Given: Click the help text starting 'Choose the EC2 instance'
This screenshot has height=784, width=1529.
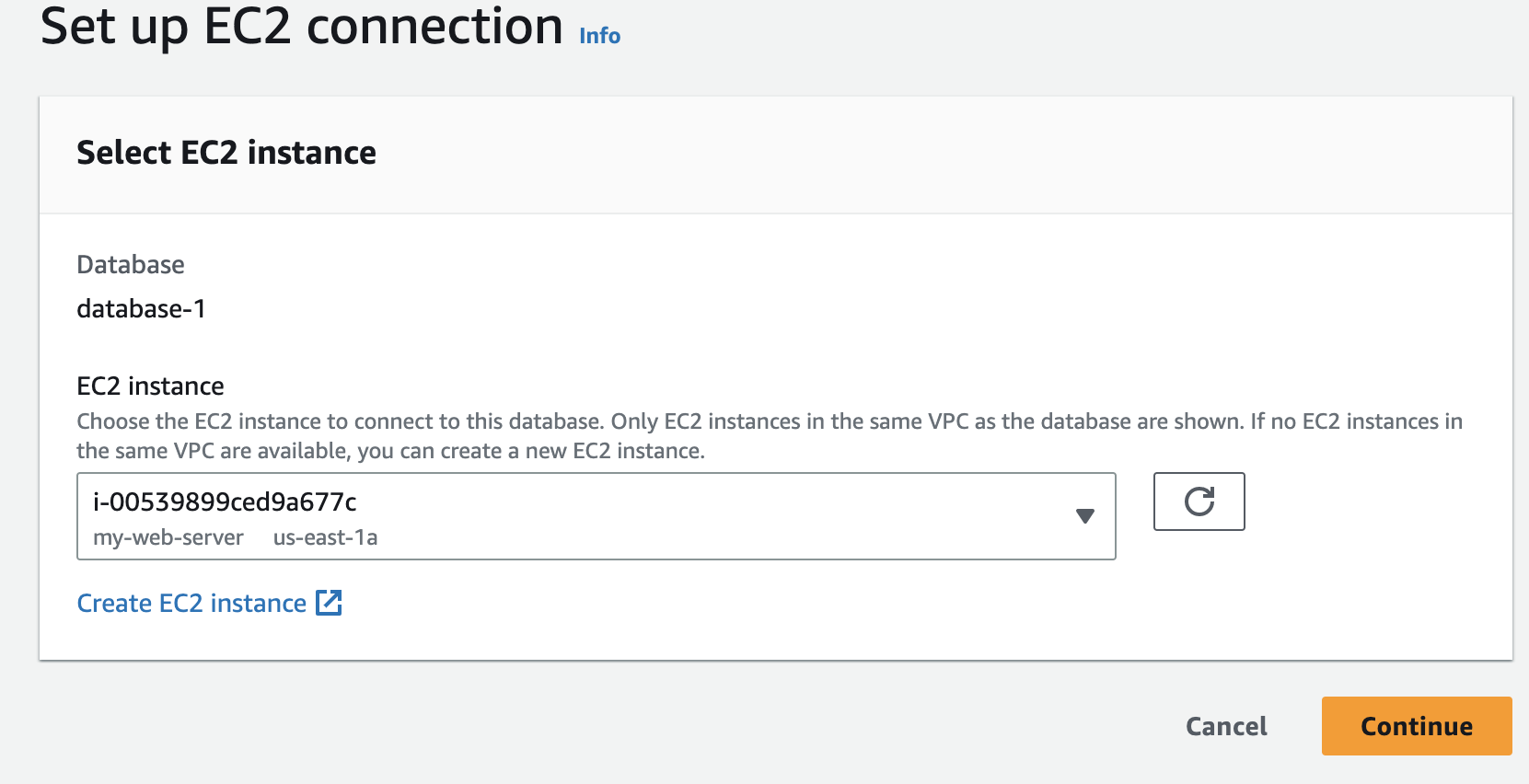Looking at the screenshot, I should (339, 421).
